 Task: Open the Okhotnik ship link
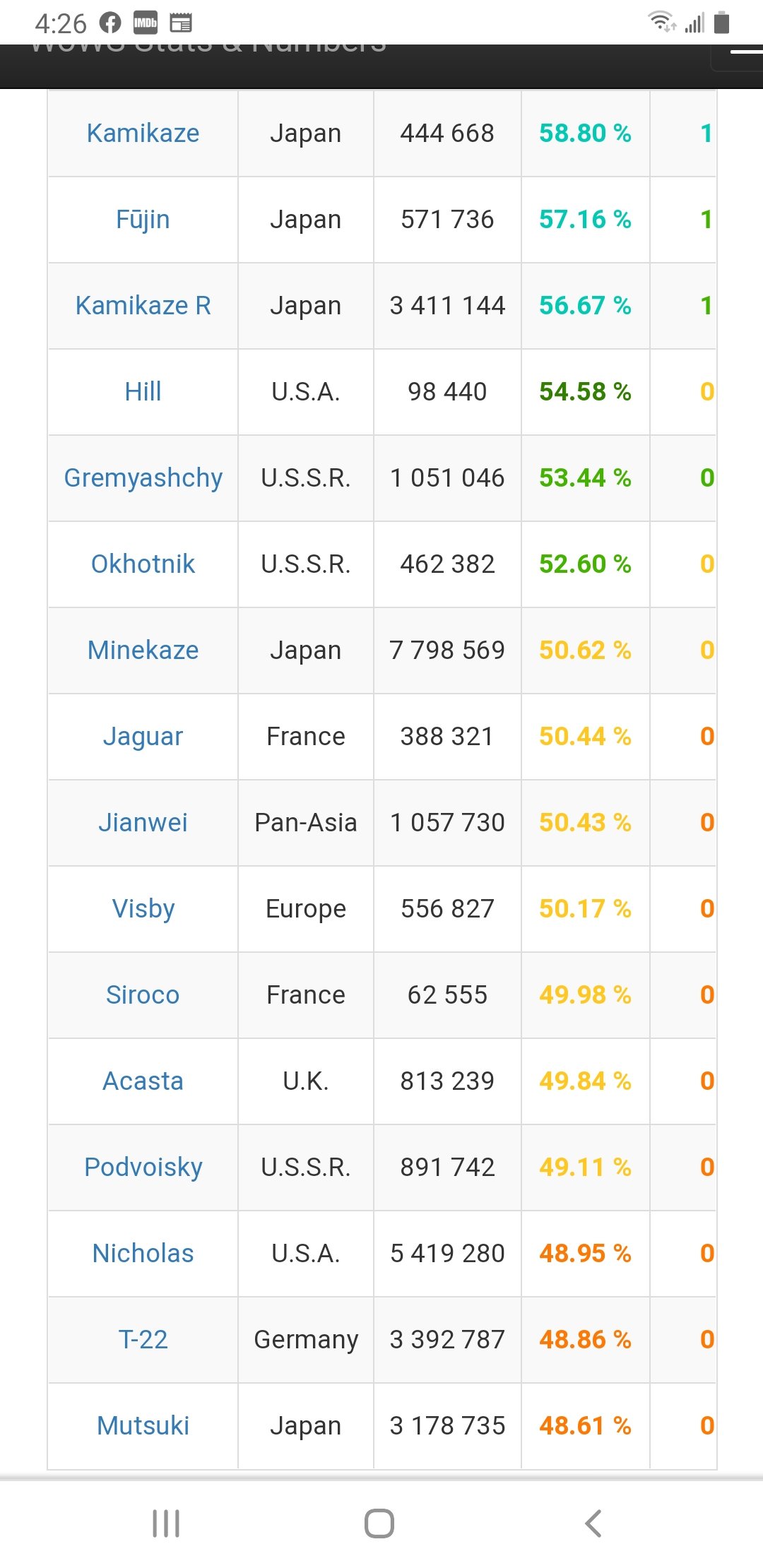pos(143,564)
